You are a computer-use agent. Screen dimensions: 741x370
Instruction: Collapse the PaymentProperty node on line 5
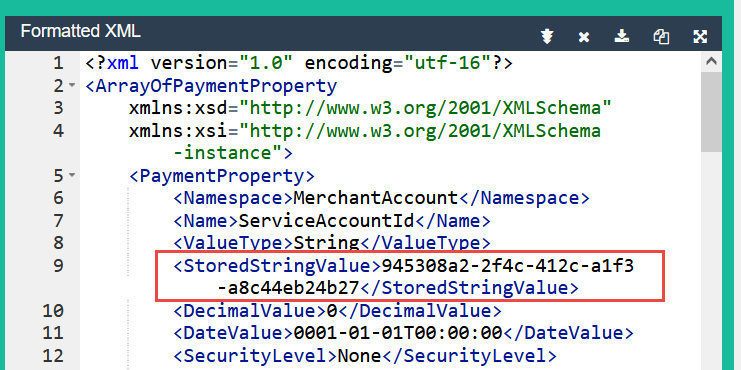point(71,175)
